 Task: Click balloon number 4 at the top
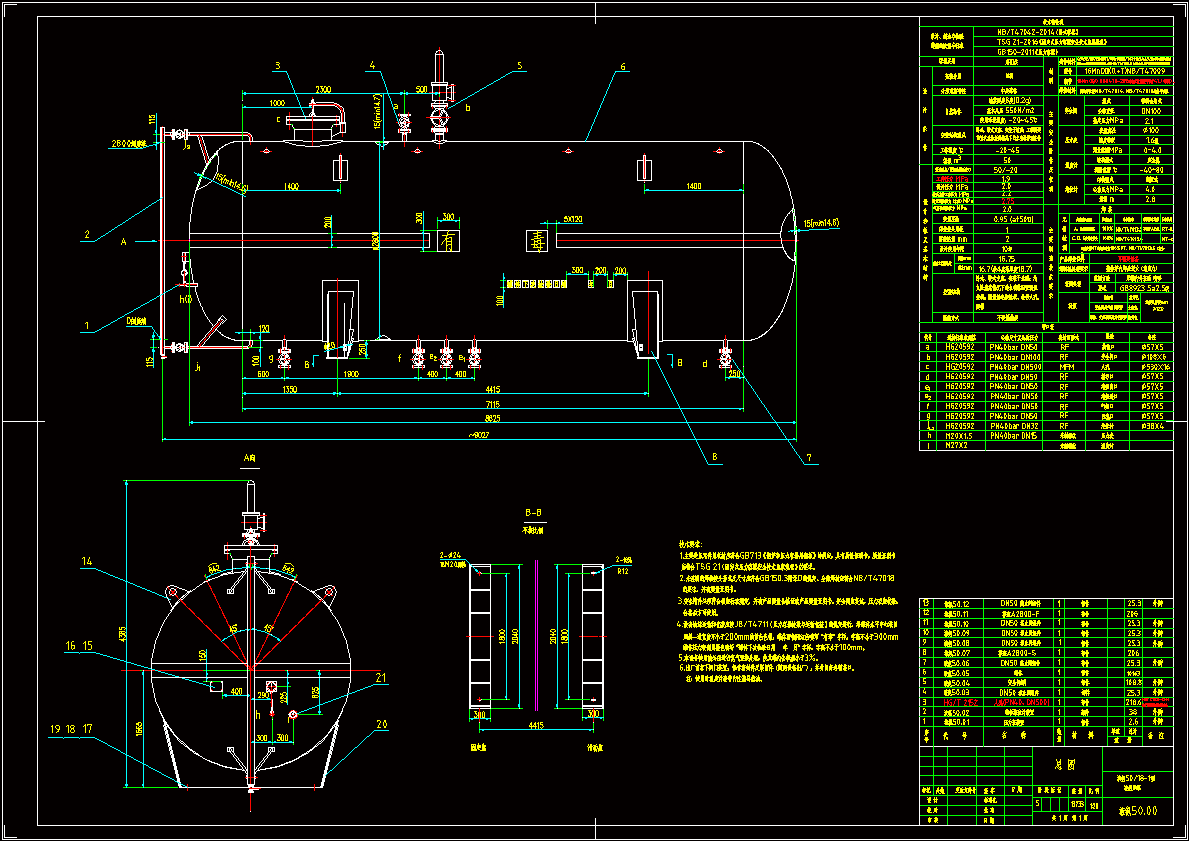coord(372,66)
